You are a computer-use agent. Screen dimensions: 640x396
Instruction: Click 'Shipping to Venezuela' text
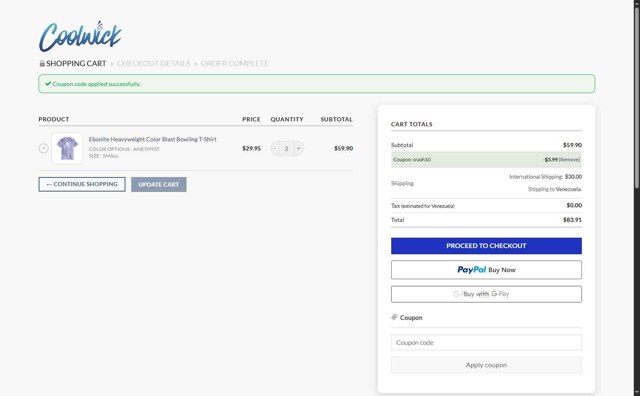[x=555, y=189]
